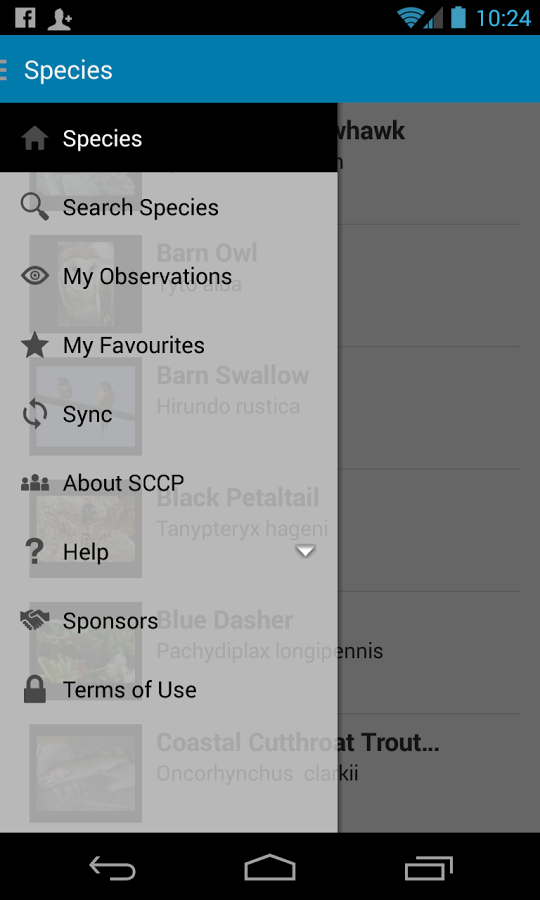This screenshot has width=540, height=900.
Task: Close drawer using hamburger menu icon
Action: click(x=3, y=69)
